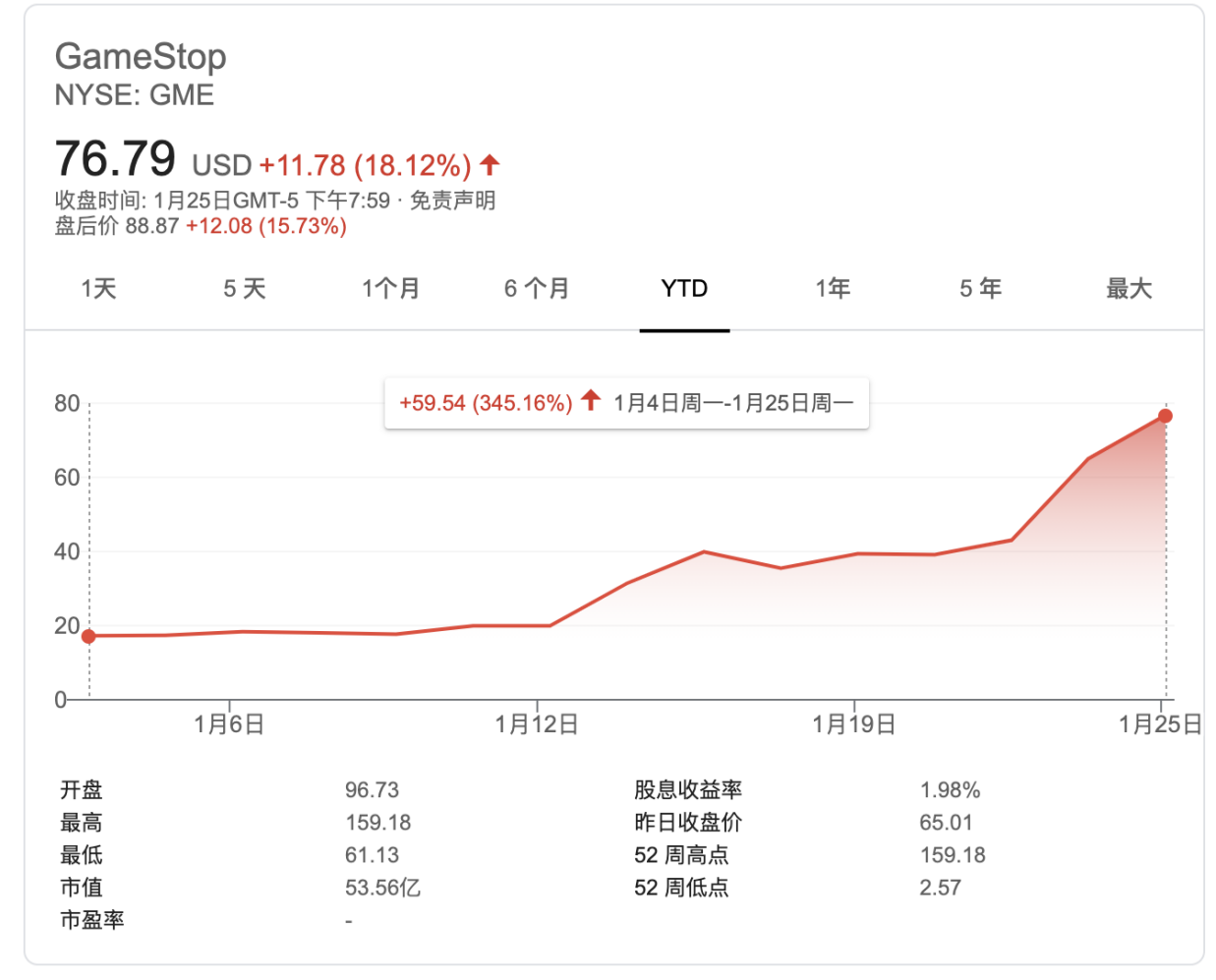
Task: Click the GameStop company title
Action: (x=141, y=56)
